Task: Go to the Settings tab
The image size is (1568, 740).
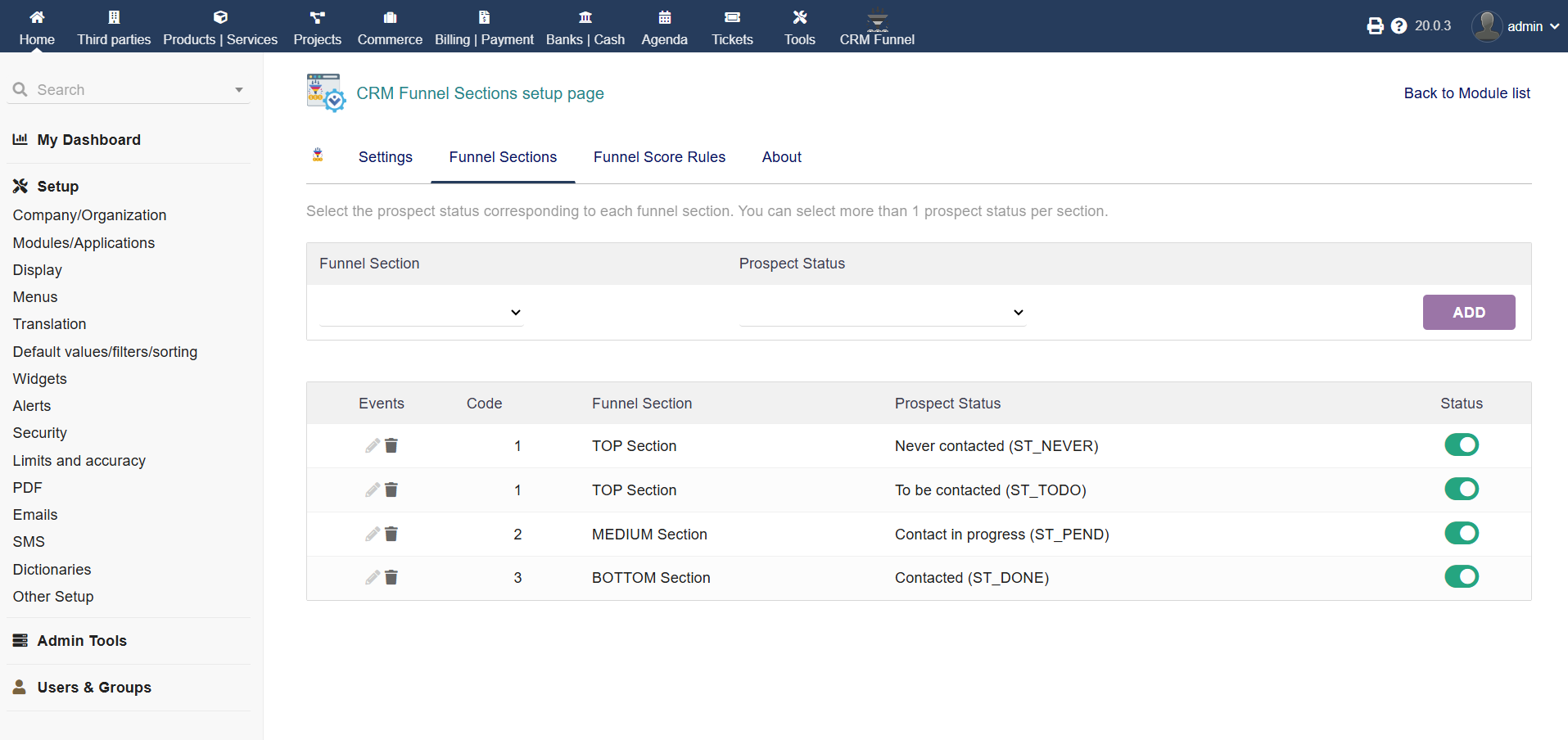Action: point(385,157)
